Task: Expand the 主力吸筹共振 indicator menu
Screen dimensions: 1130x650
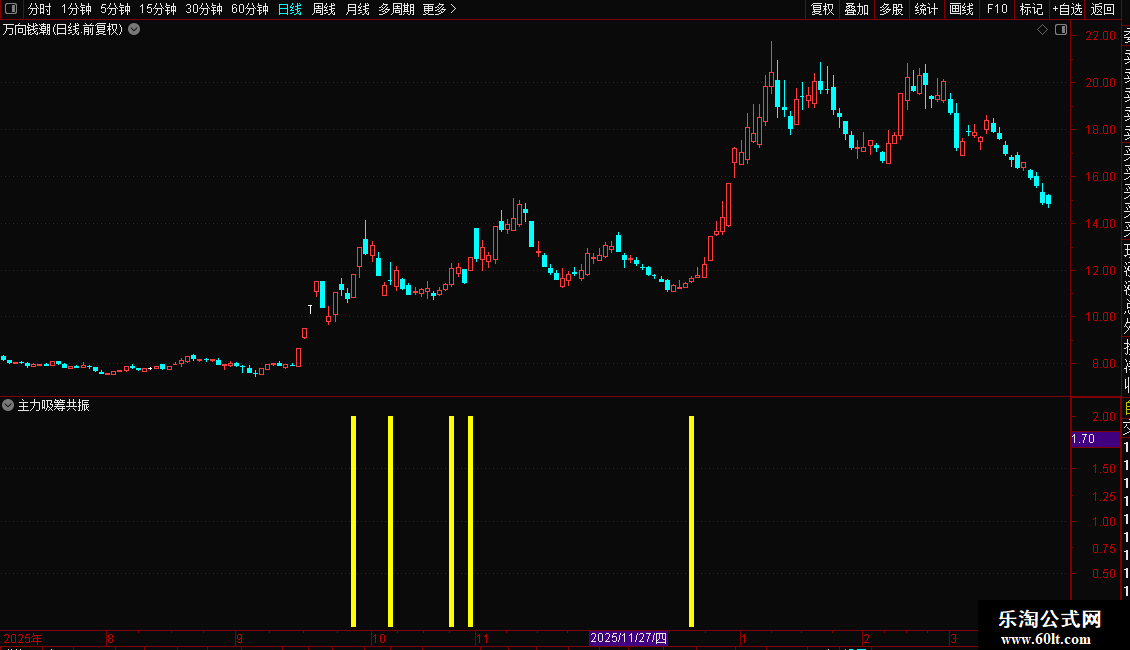Action: (8, 405)
